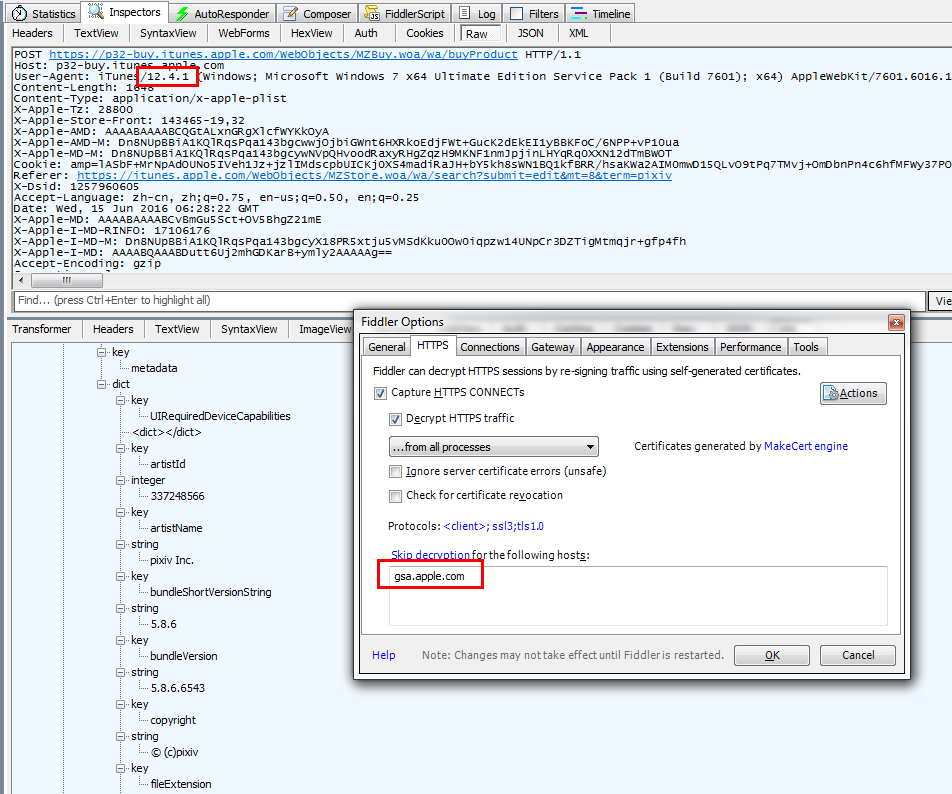Screen dimensions: 952x794
Task: Collapse the top 'key' node above metadata
Action: tap(102, 352)
